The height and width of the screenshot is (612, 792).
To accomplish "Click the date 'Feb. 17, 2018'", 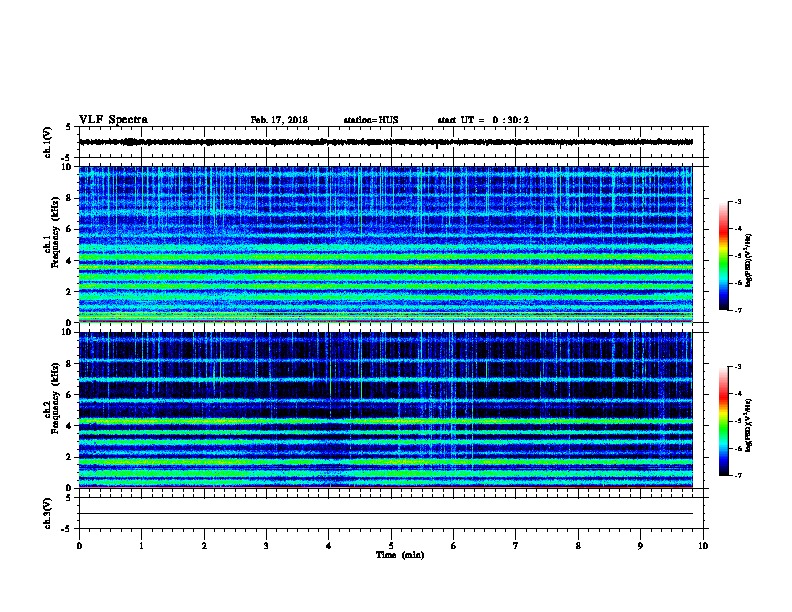I will pyautogui.click(x=279, y=120).
